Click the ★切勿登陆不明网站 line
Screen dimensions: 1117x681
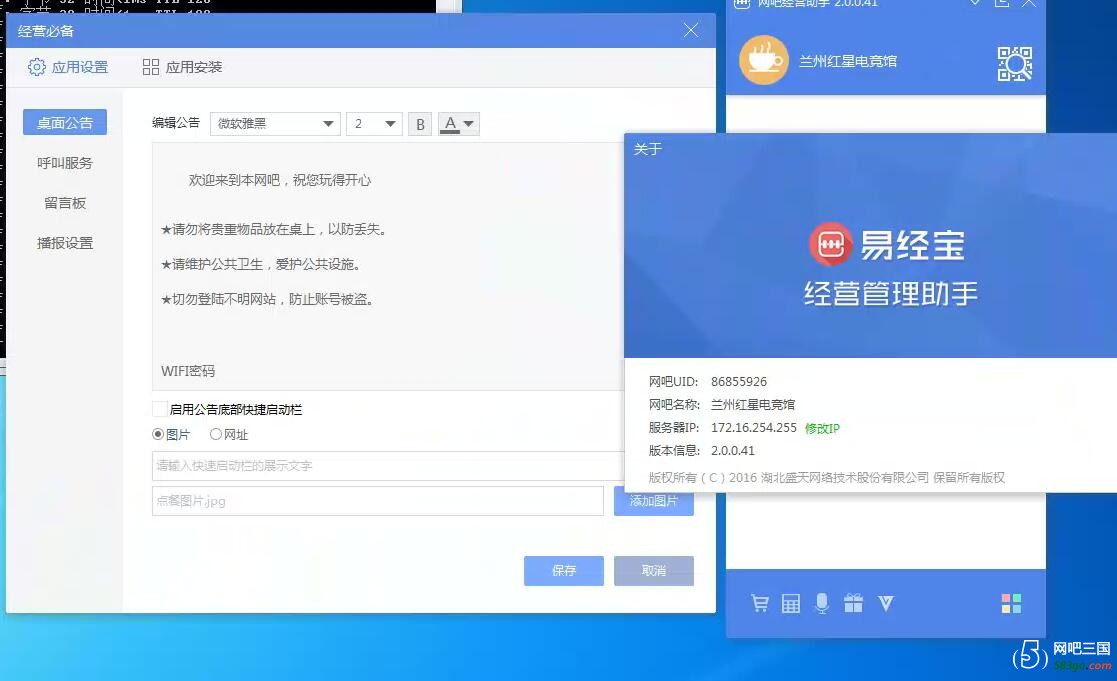click(268, 299)
